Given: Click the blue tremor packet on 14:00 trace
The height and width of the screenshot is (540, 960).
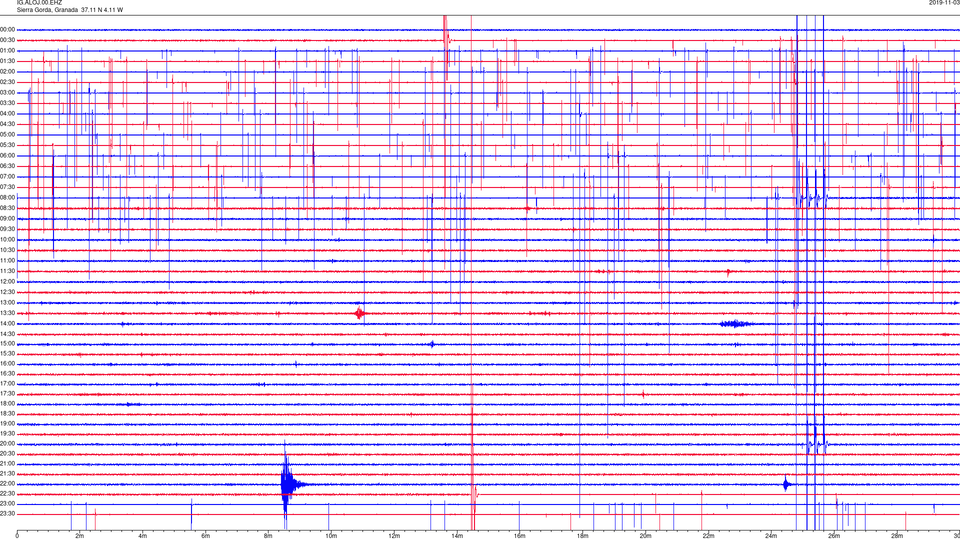Looking at the screenshot, I should click(736, 324).
